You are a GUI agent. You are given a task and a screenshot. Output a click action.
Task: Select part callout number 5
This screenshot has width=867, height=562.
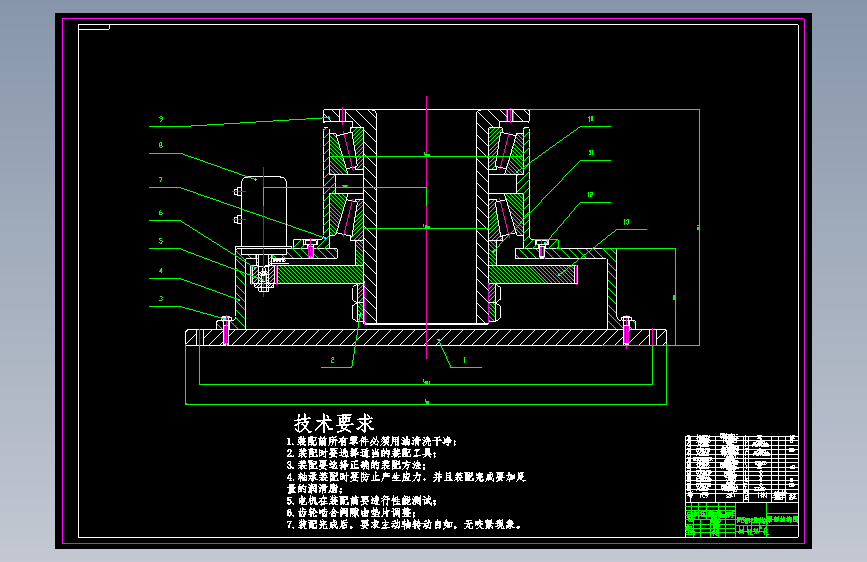(x=161, y=241)
